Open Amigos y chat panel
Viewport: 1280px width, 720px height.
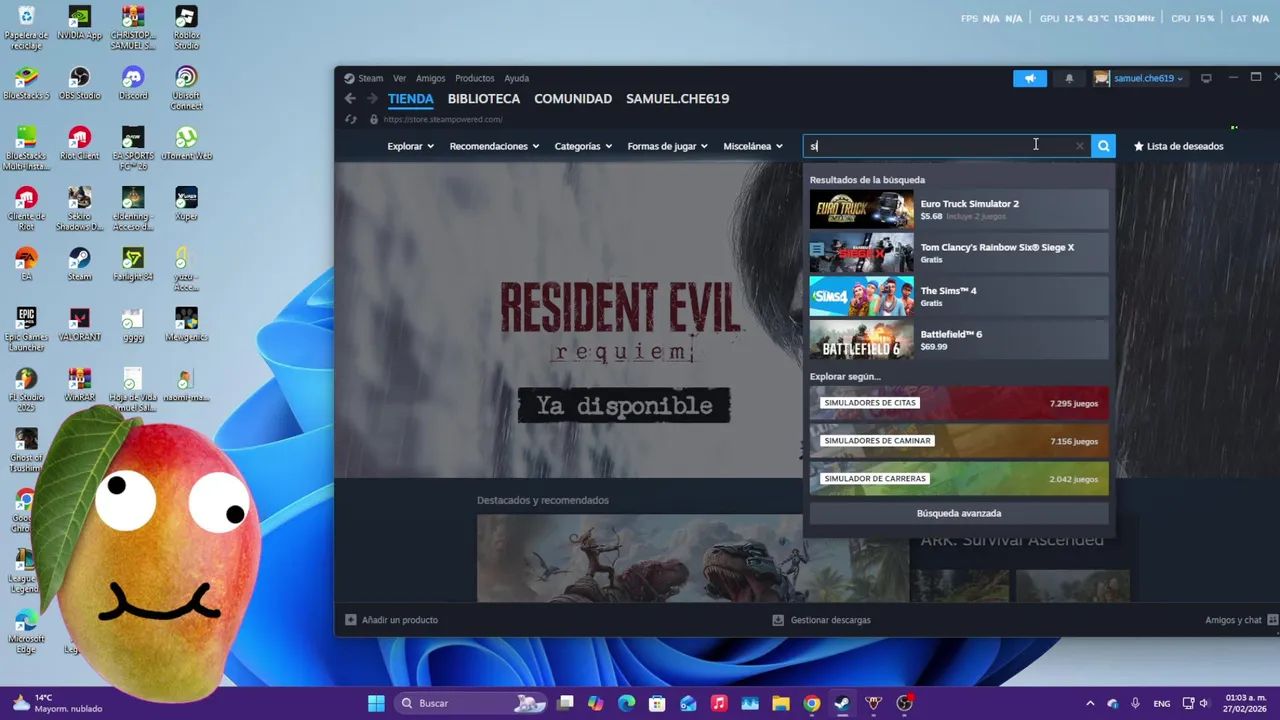click(1241, 620)
